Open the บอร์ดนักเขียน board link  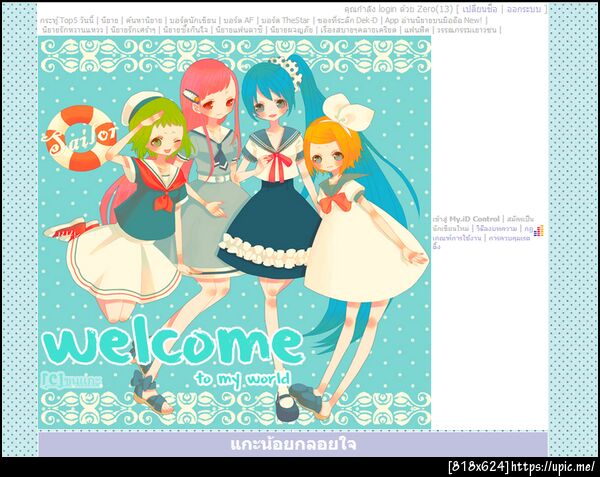point(193,20)
